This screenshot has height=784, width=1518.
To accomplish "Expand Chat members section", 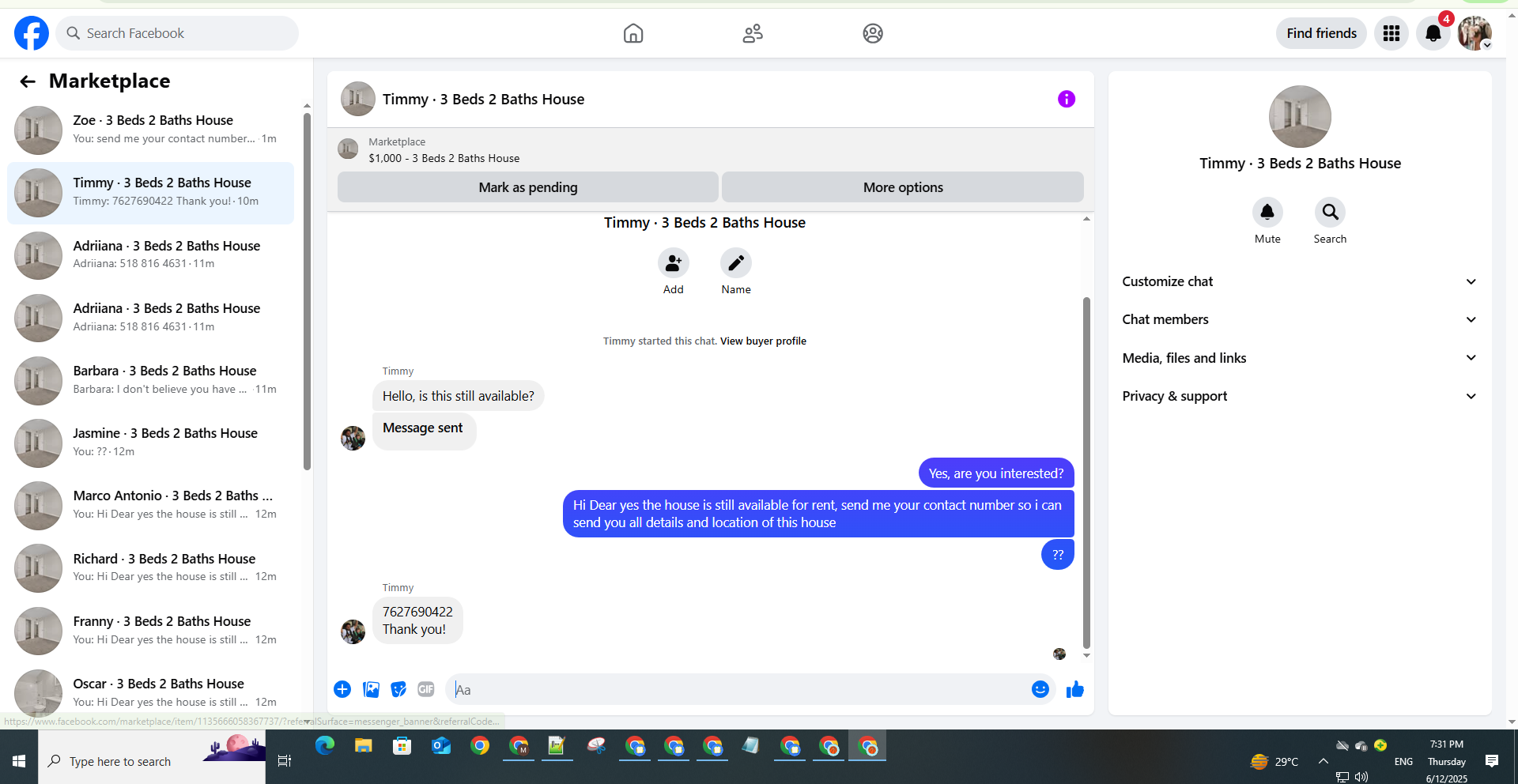I will 1300,319.
